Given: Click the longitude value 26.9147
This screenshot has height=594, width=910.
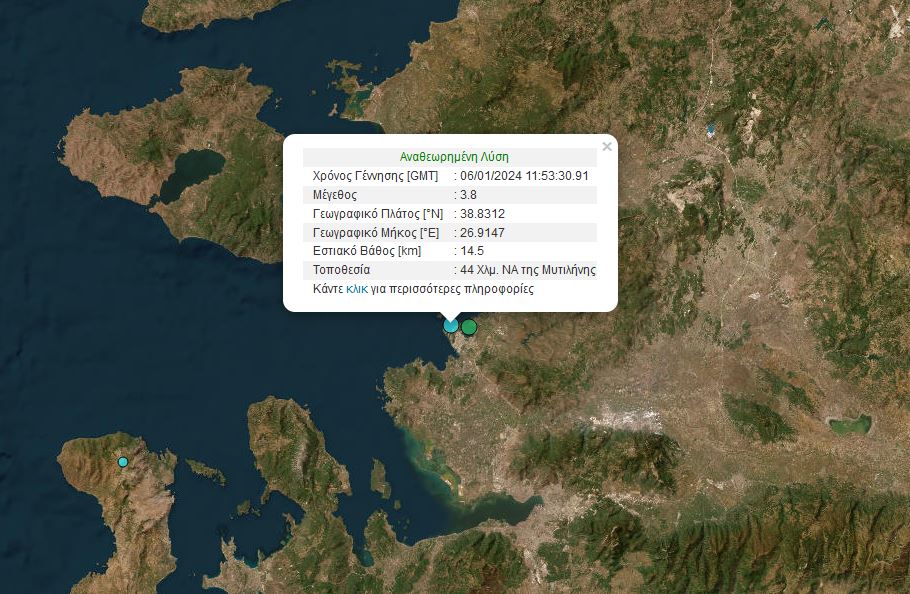Looking at the screenshot, I should point(482,232).
